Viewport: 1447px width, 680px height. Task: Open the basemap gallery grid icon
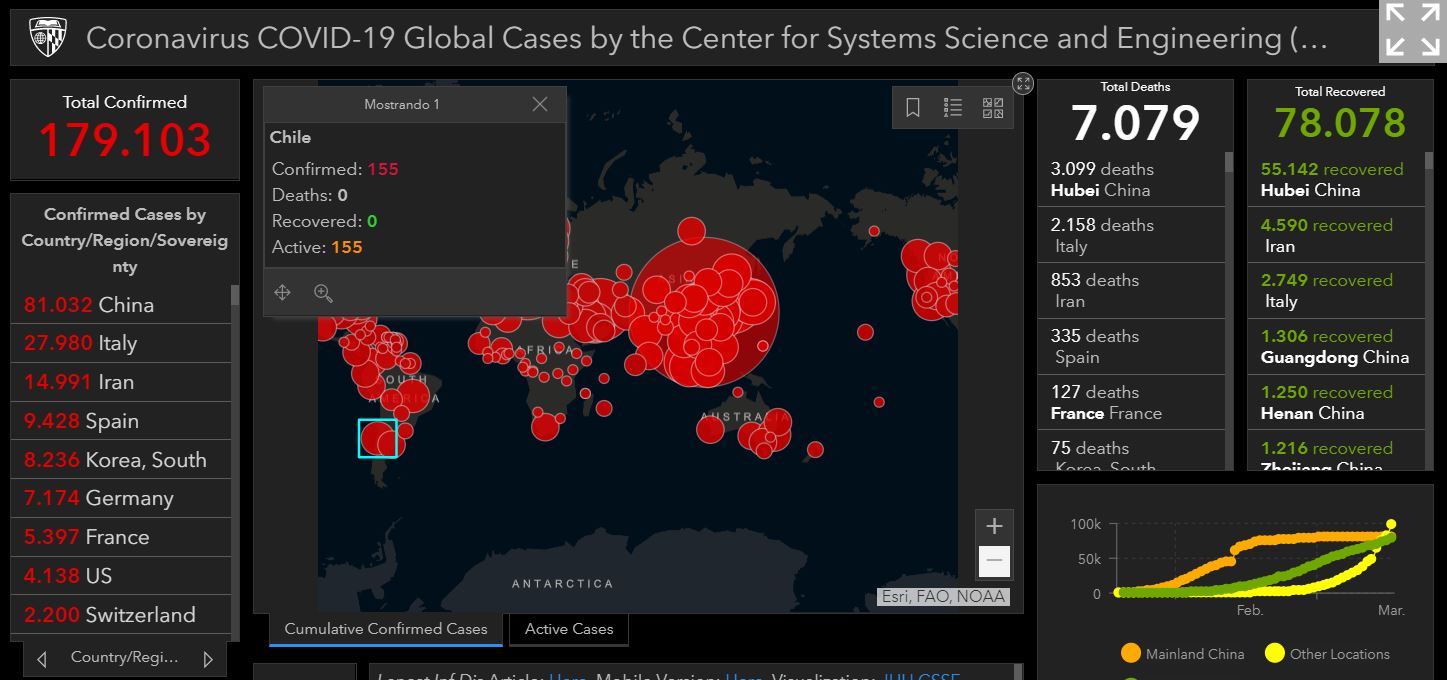(993, 108)
